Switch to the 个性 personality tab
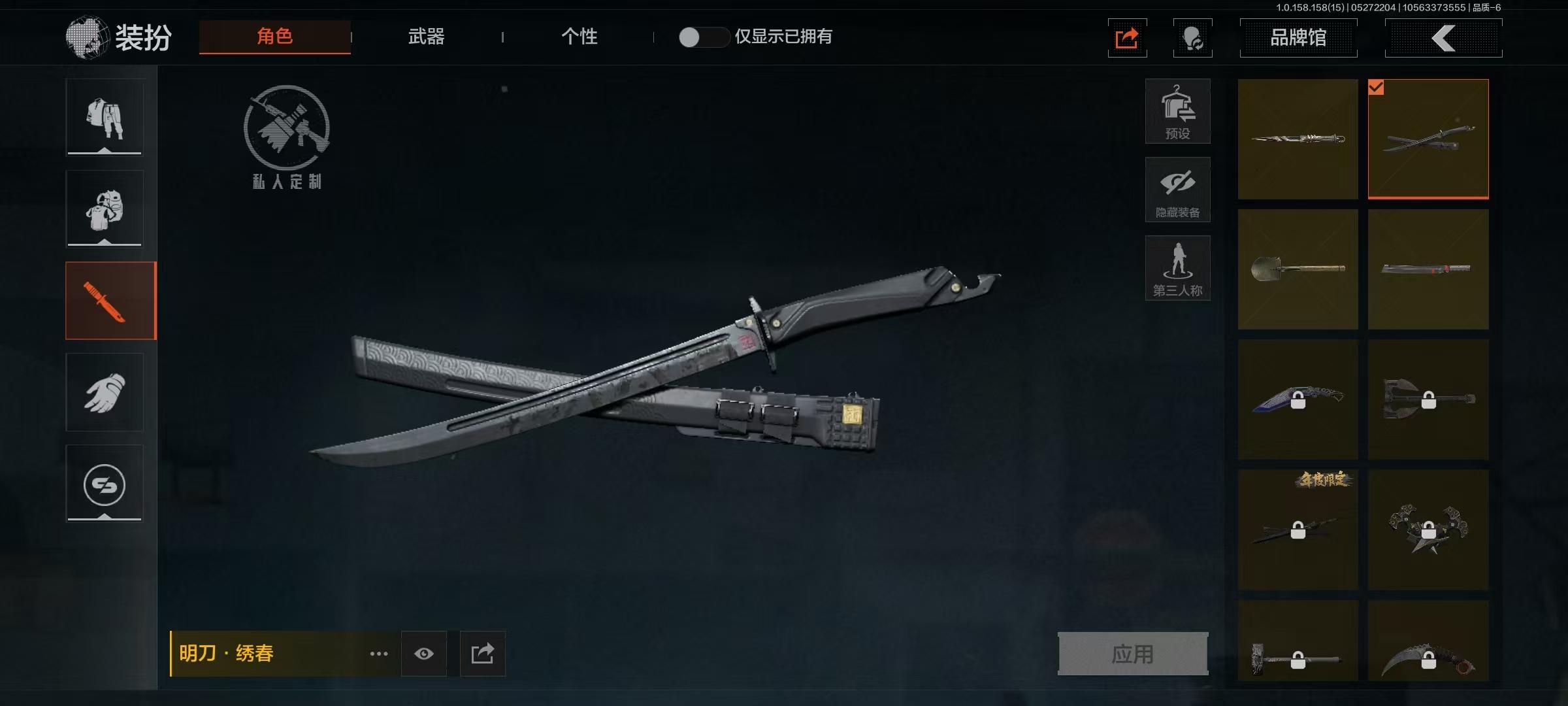 click(x=580, y=37)
